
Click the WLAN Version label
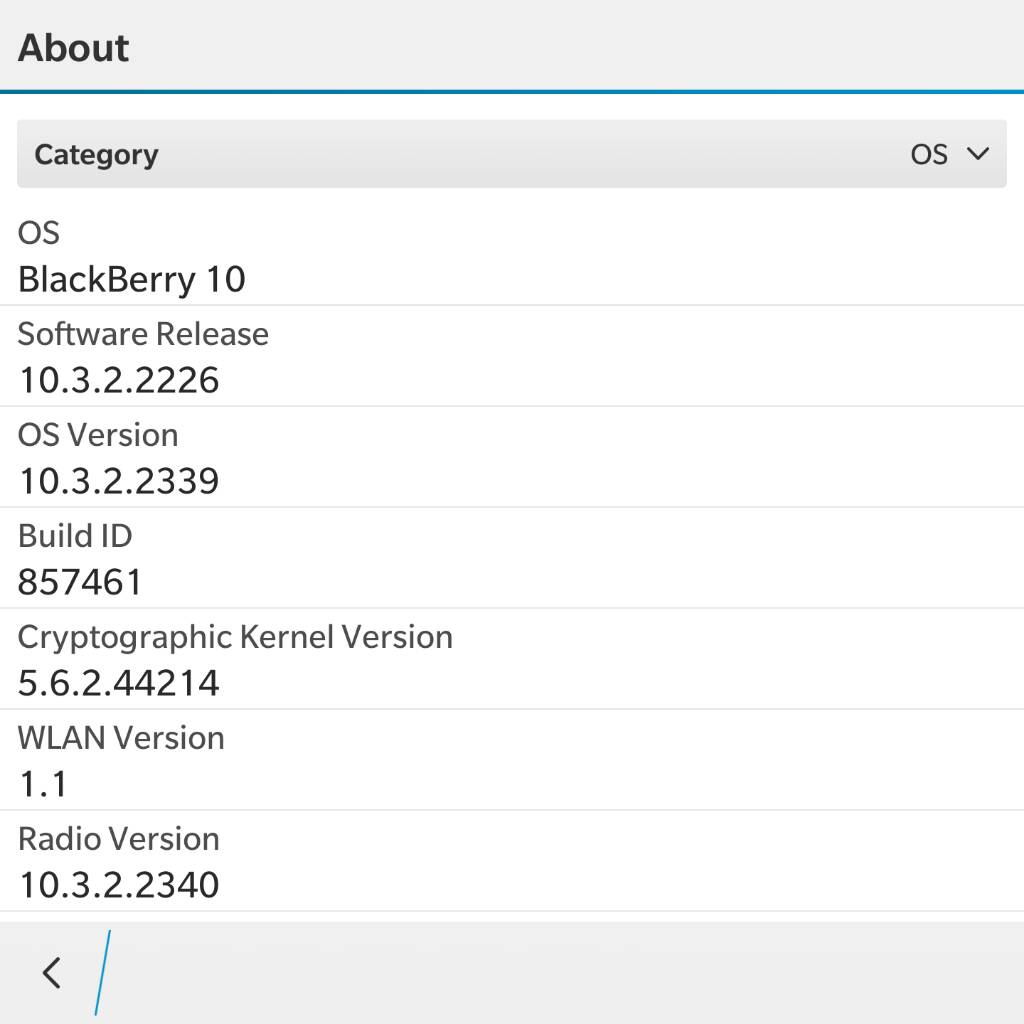[121, 738]
